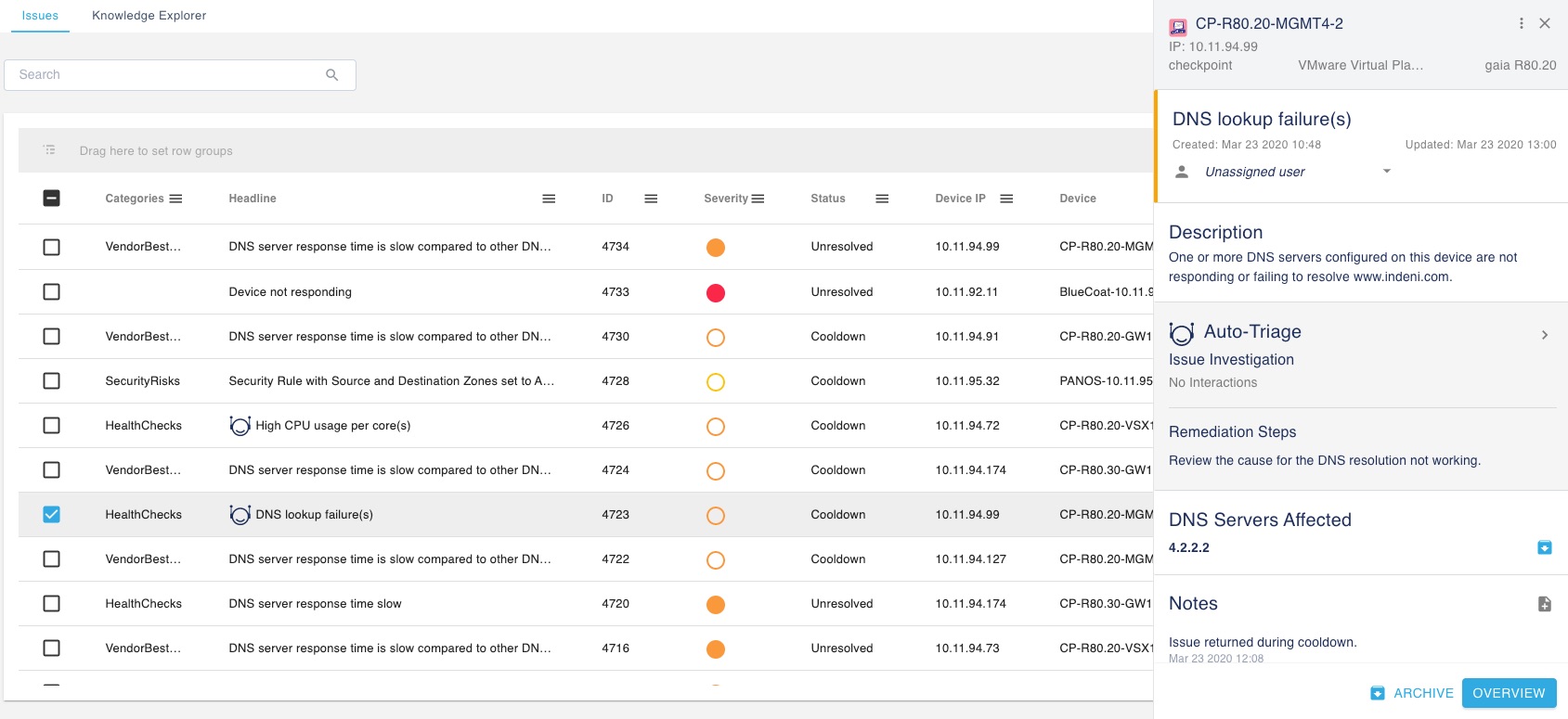Open the Headline column menu icon
Image resolution: width=1568 pixels, height=719 pixels.
coord(549,199)
